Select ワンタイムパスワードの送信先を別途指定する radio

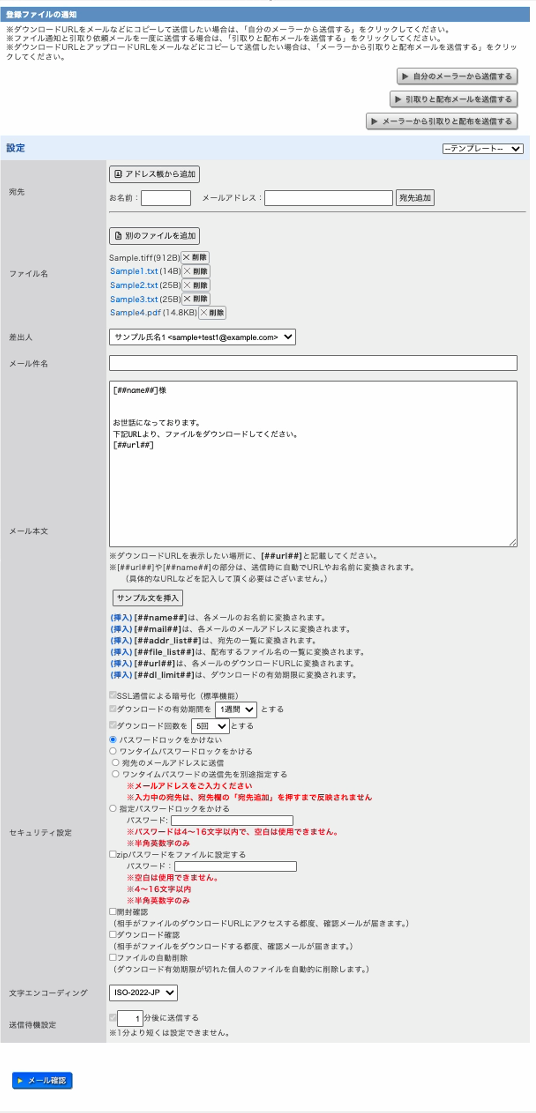pos(116,774)
